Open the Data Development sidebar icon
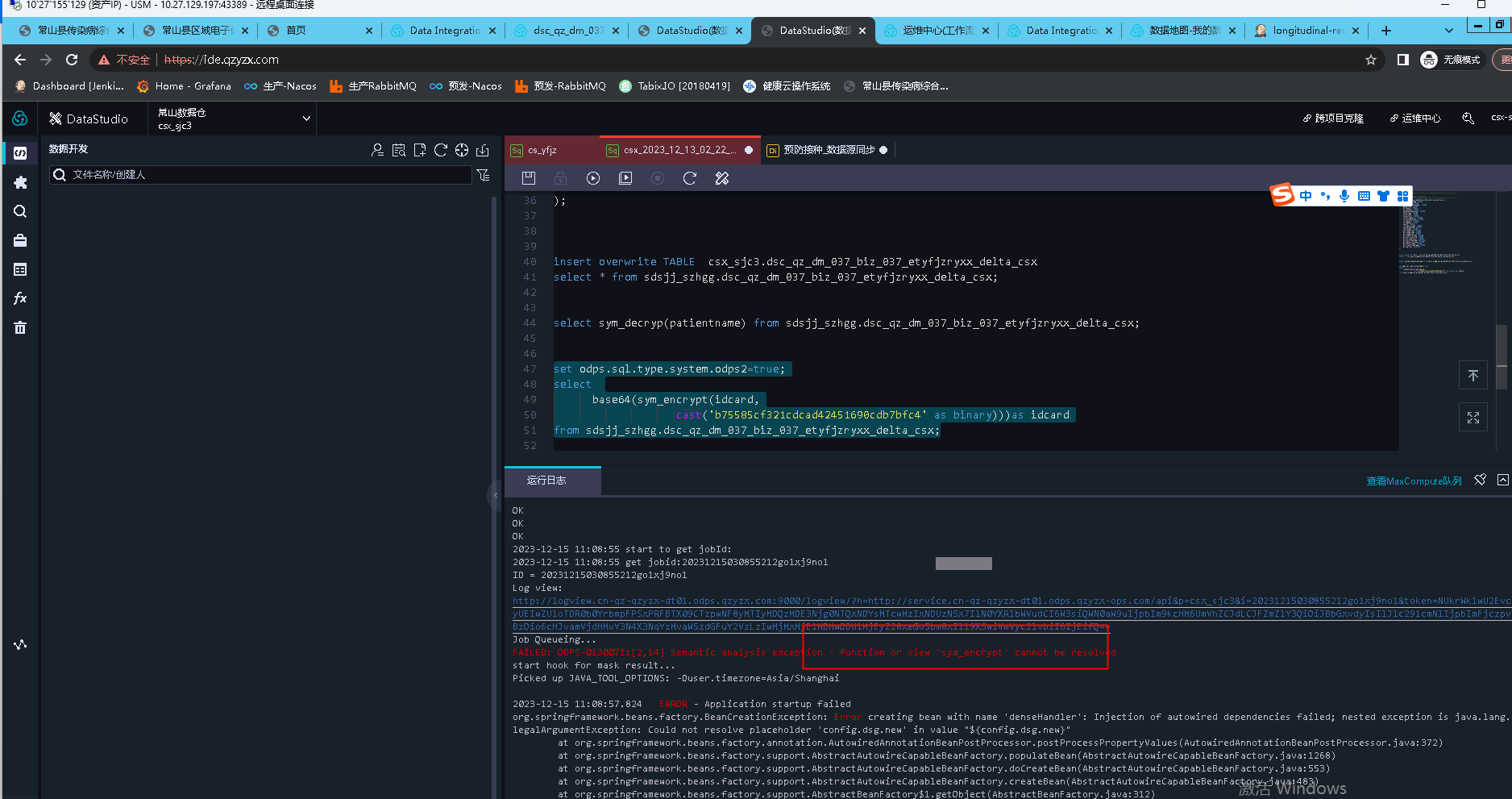 [20, 153]
